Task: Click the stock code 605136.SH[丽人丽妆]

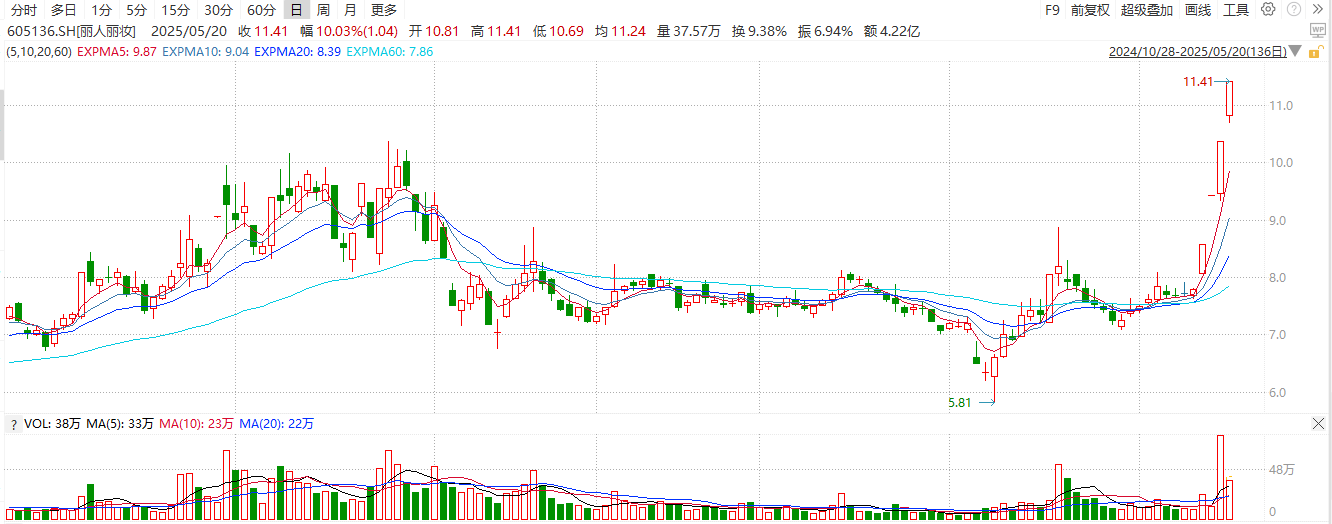Action: (73, 31)
